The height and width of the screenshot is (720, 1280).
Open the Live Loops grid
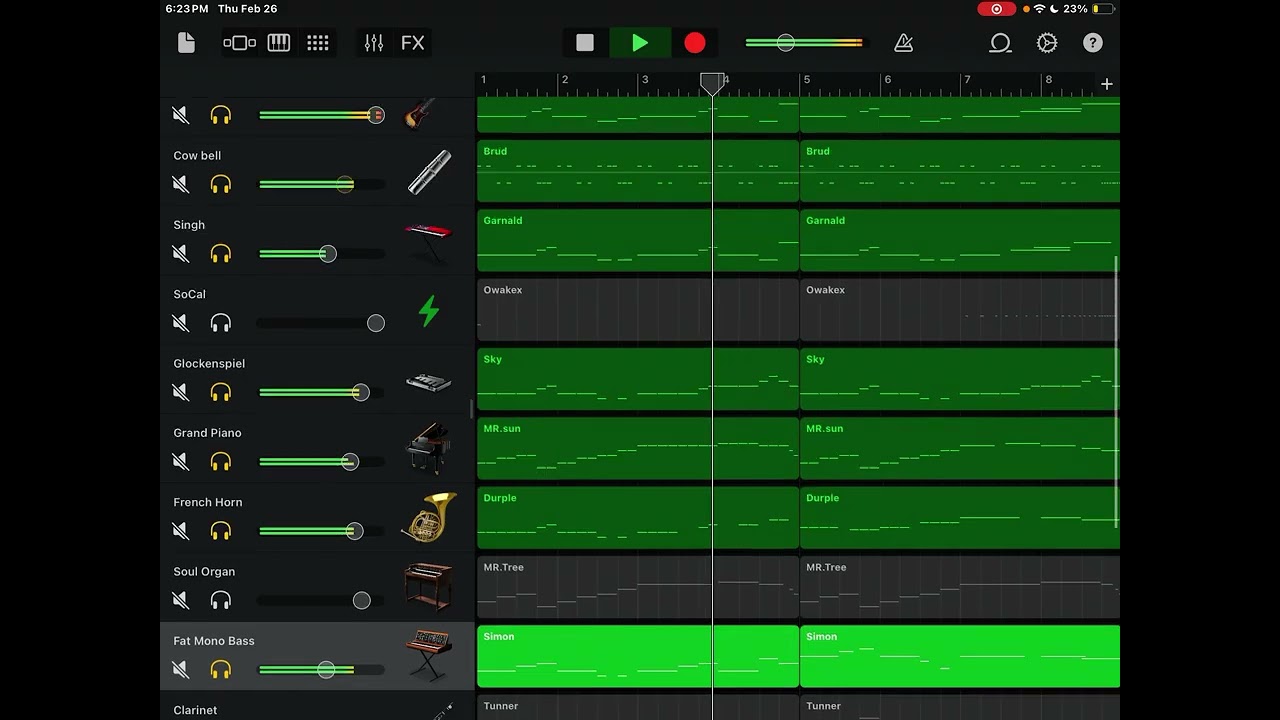pos(318,43)
